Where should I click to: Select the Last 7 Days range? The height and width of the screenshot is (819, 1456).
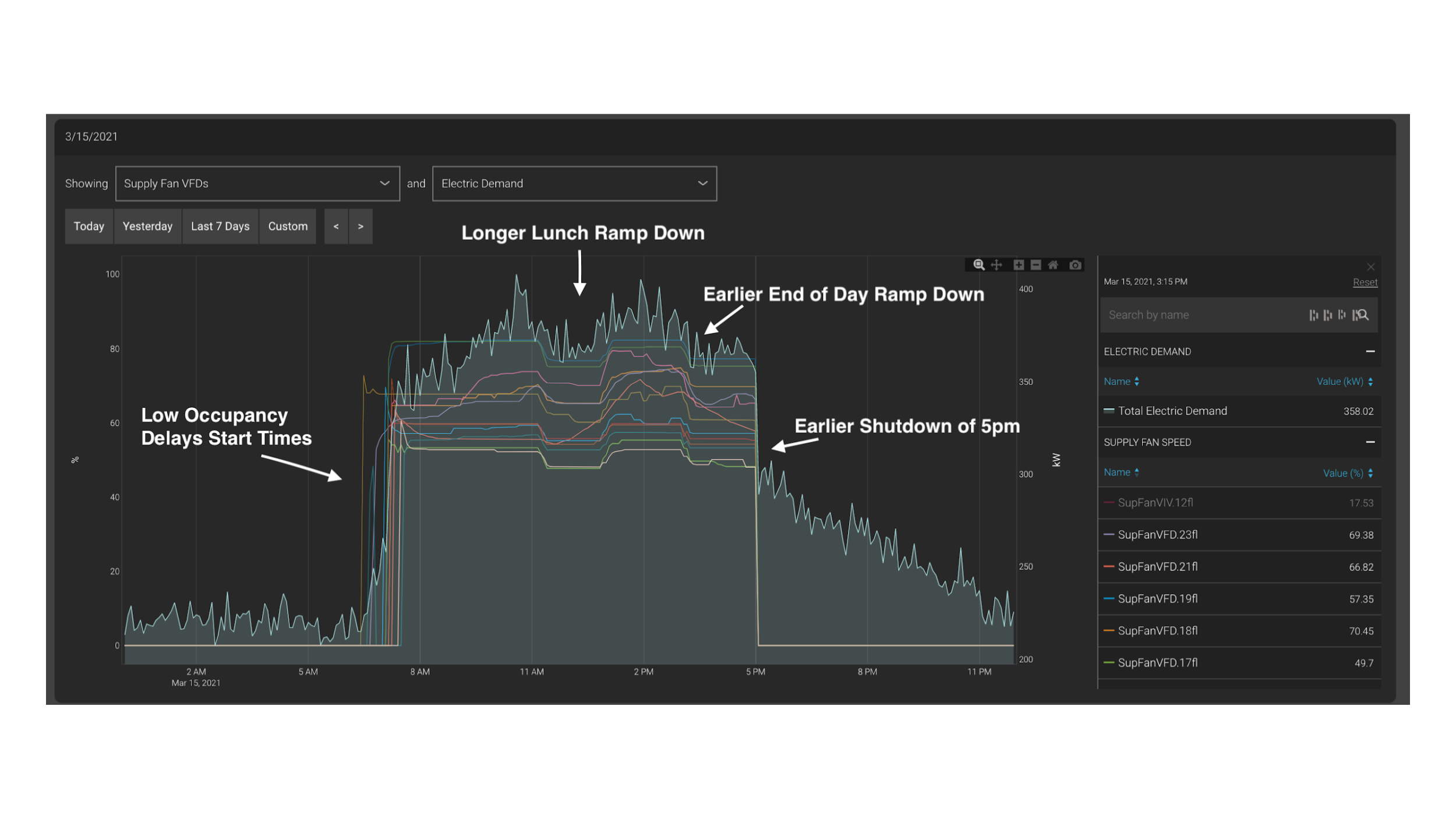point(220,227)
